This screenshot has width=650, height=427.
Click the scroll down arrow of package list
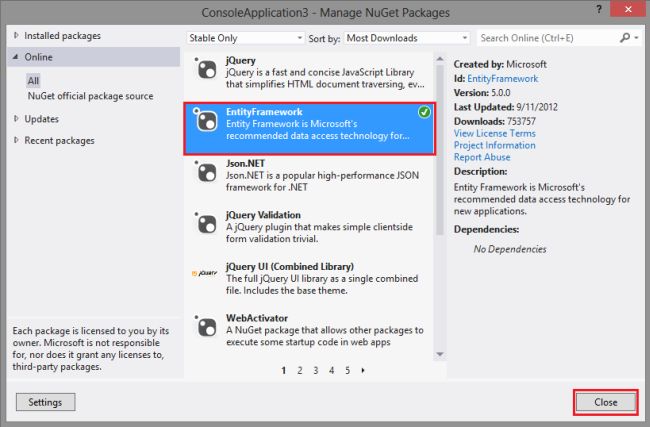click(x=440, y=354)
